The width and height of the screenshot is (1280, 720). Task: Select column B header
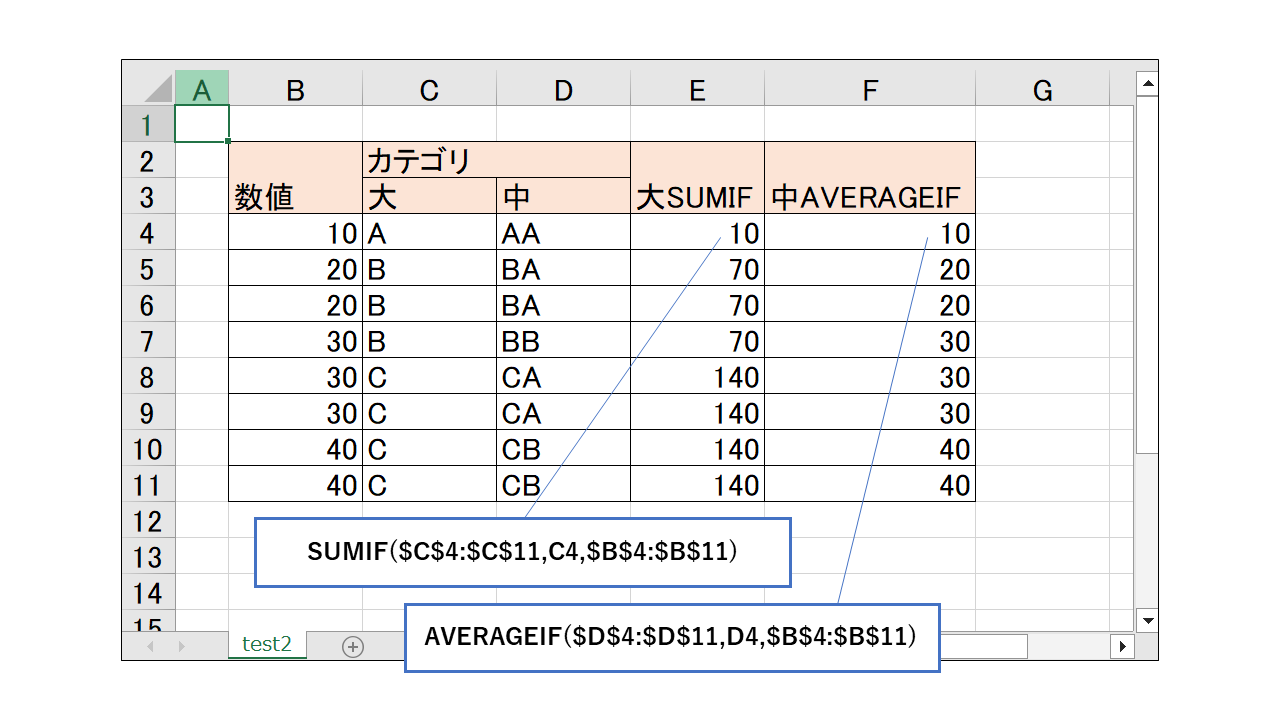point(295,89)
